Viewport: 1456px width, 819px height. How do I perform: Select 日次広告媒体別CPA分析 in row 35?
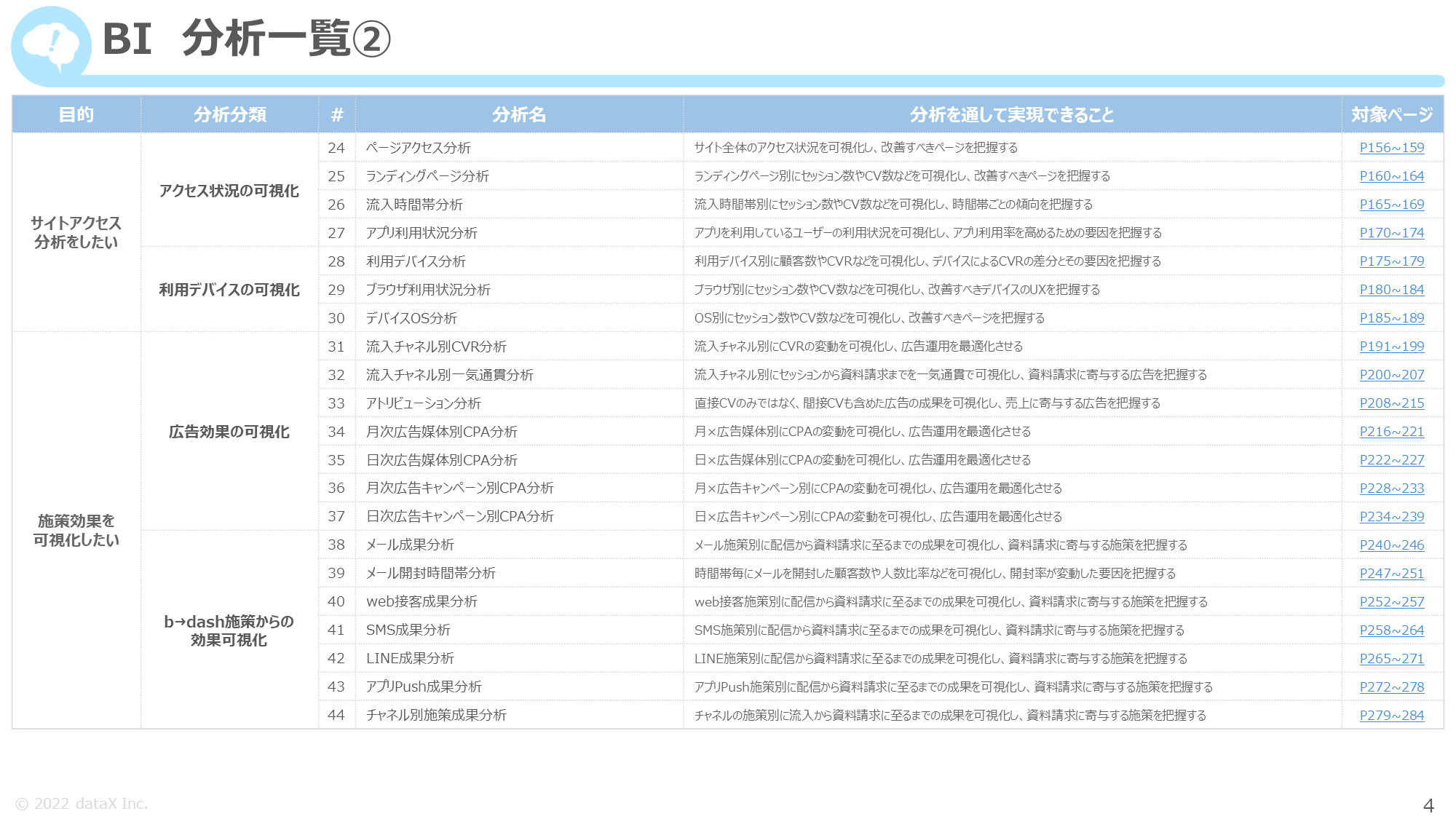442,460
